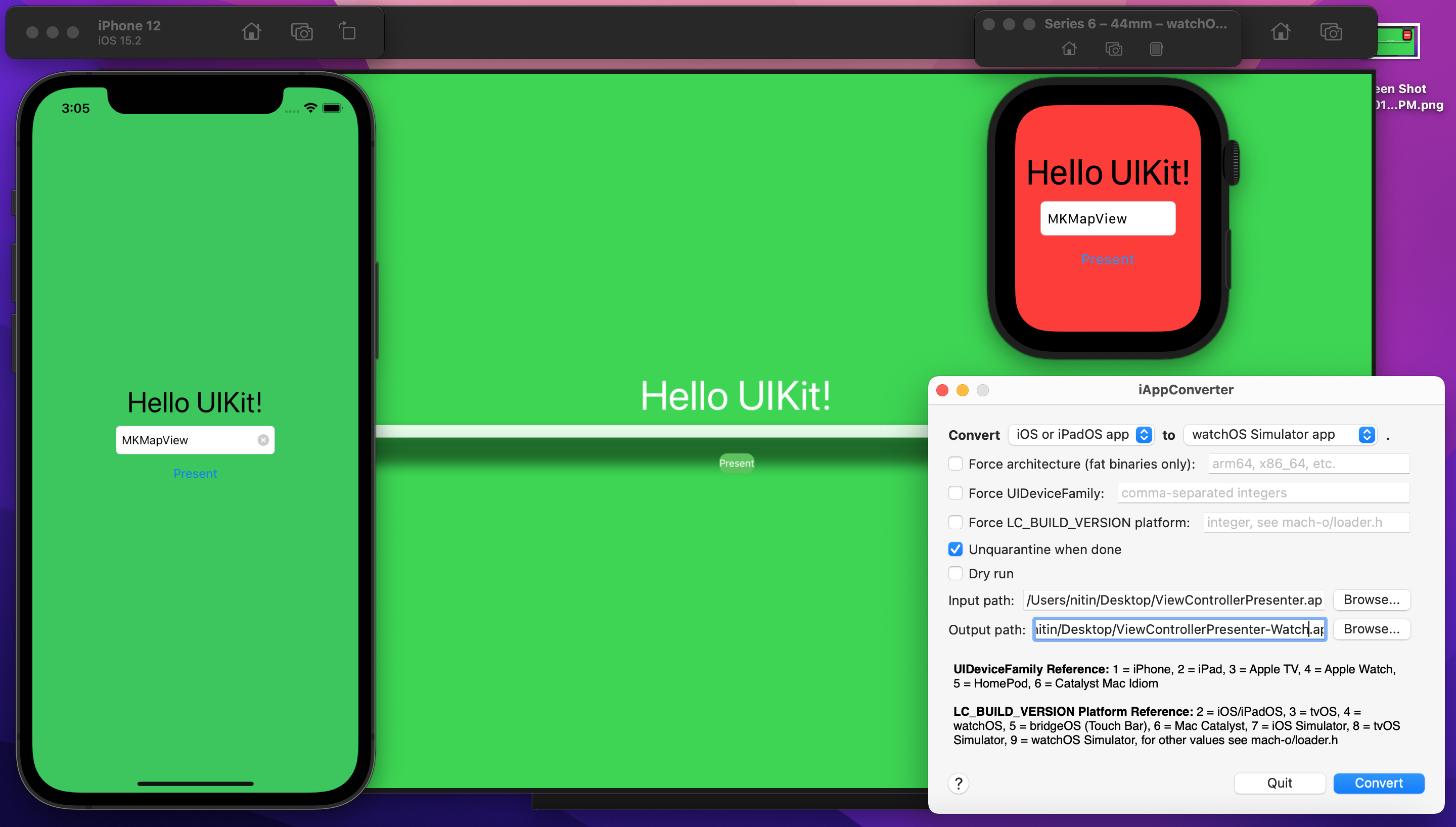Enable Force architecture checkbox
The height and width of the screenshot is (827, 1456).
click(x=955, y=464)
